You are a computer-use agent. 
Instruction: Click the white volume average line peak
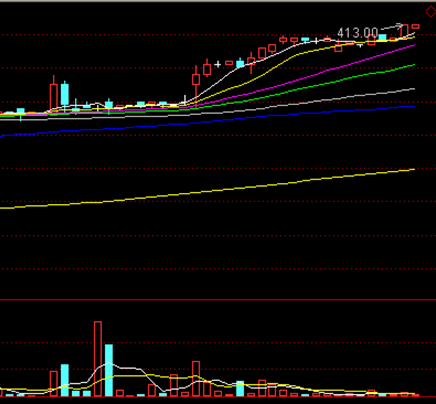pyautogui.click(x=108, y=363)
